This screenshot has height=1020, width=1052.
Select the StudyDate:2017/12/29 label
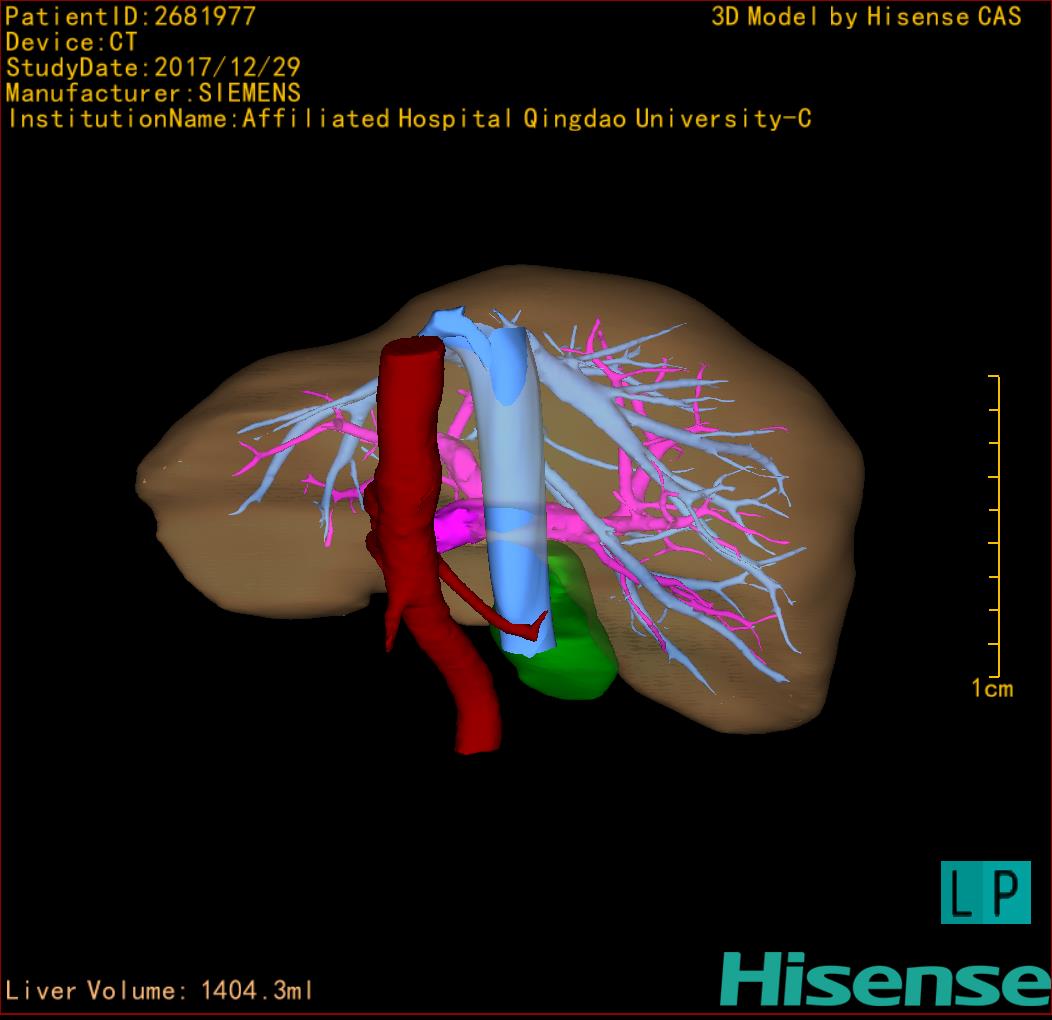[153, 68]
